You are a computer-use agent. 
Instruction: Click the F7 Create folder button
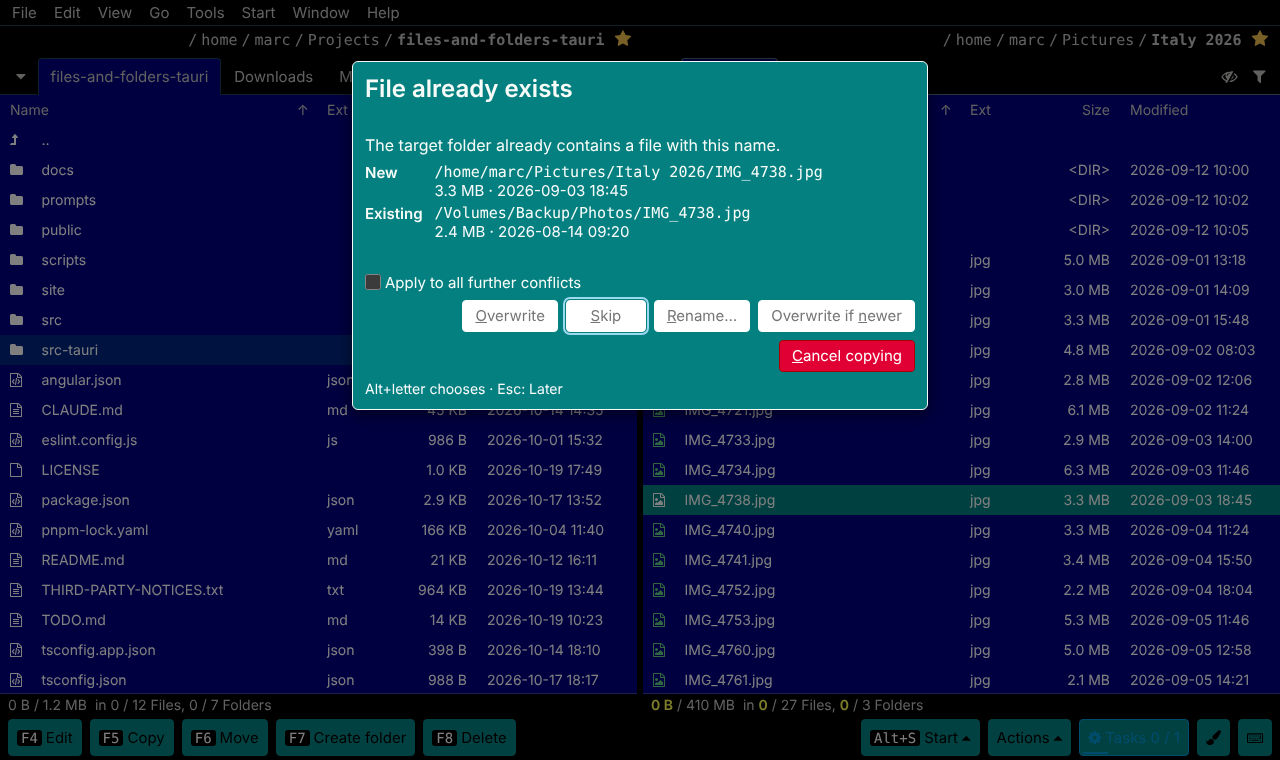click(x=346, y=738)
